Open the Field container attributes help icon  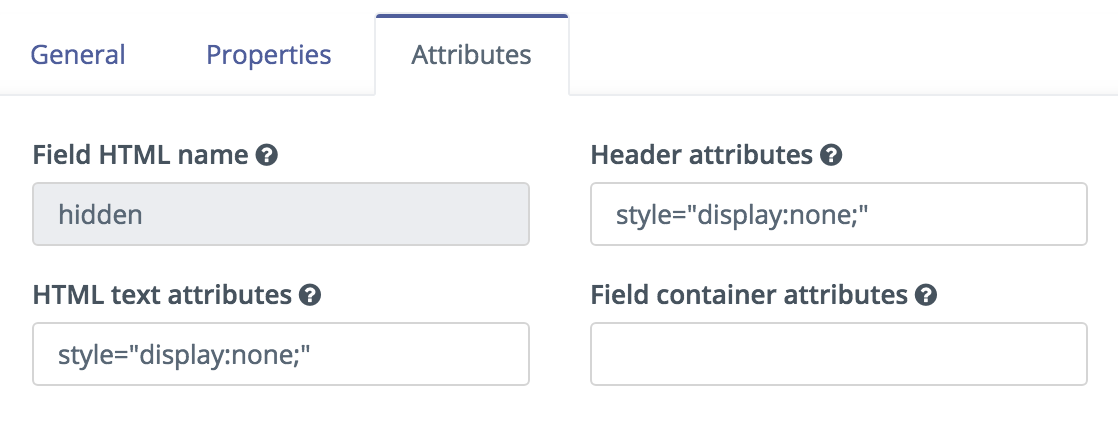(925, 294)
